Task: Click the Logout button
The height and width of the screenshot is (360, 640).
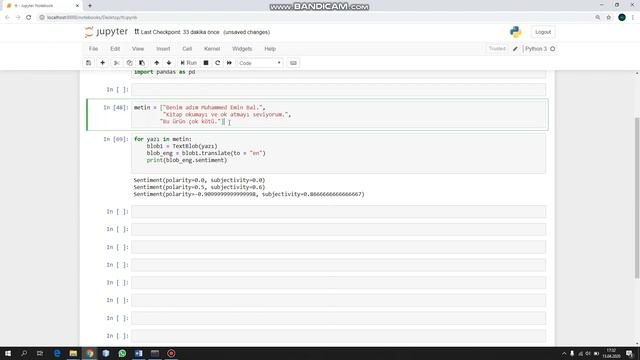Action: (x=543, y=32)
